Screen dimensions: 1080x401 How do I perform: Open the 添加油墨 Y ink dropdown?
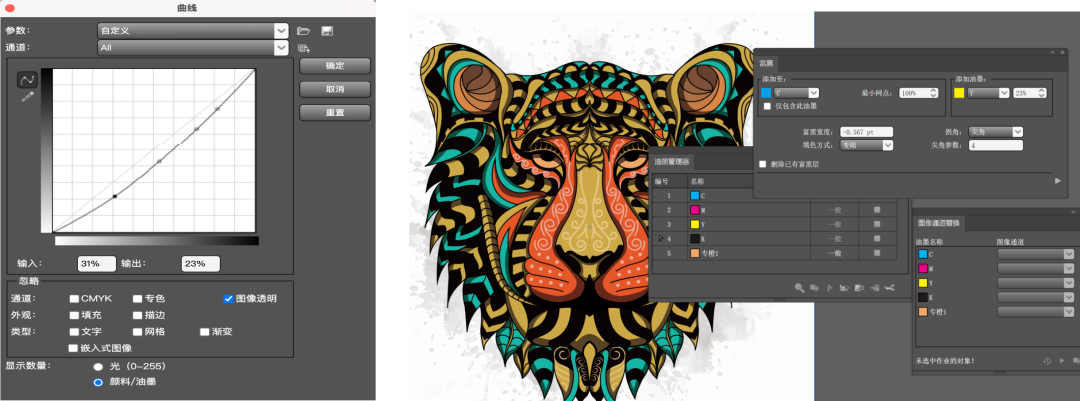[x=988, y=92]
